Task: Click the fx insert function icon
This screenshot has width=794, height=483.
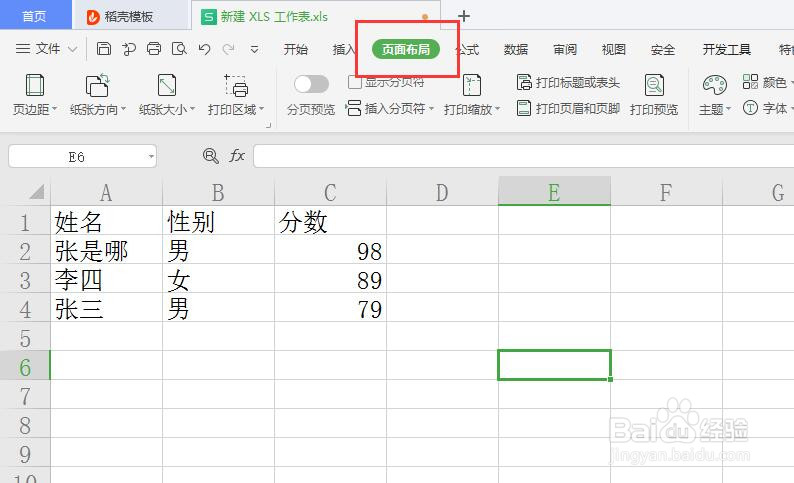Action: coord(237,155)
